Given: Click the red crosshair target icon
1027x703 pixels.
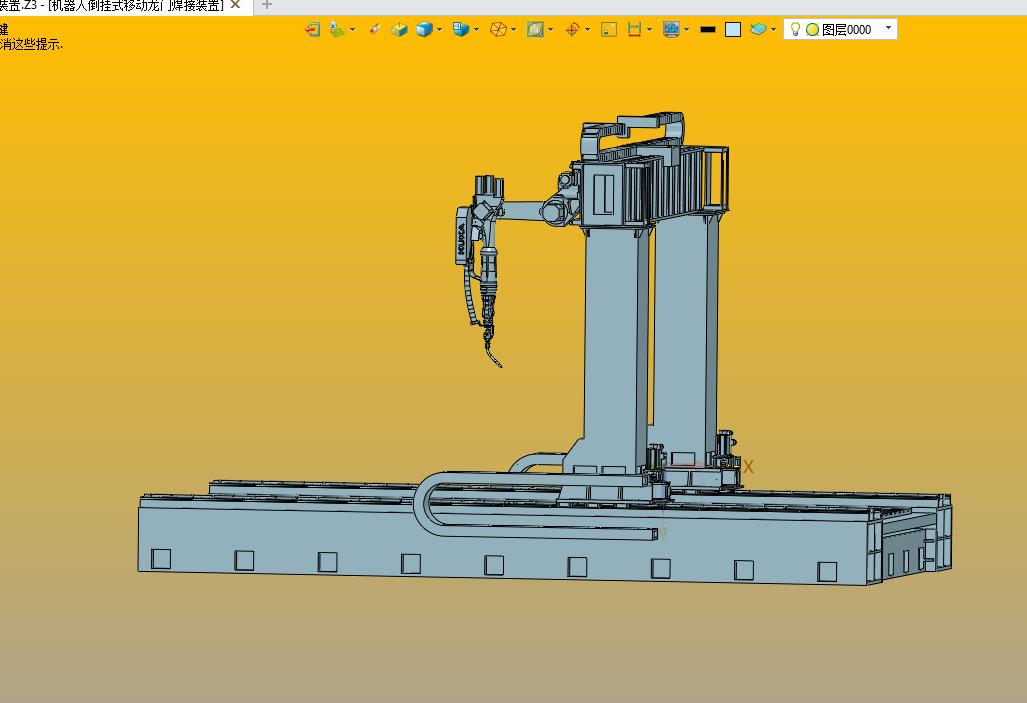Looking at the screenshot, I should coord(572,29).
